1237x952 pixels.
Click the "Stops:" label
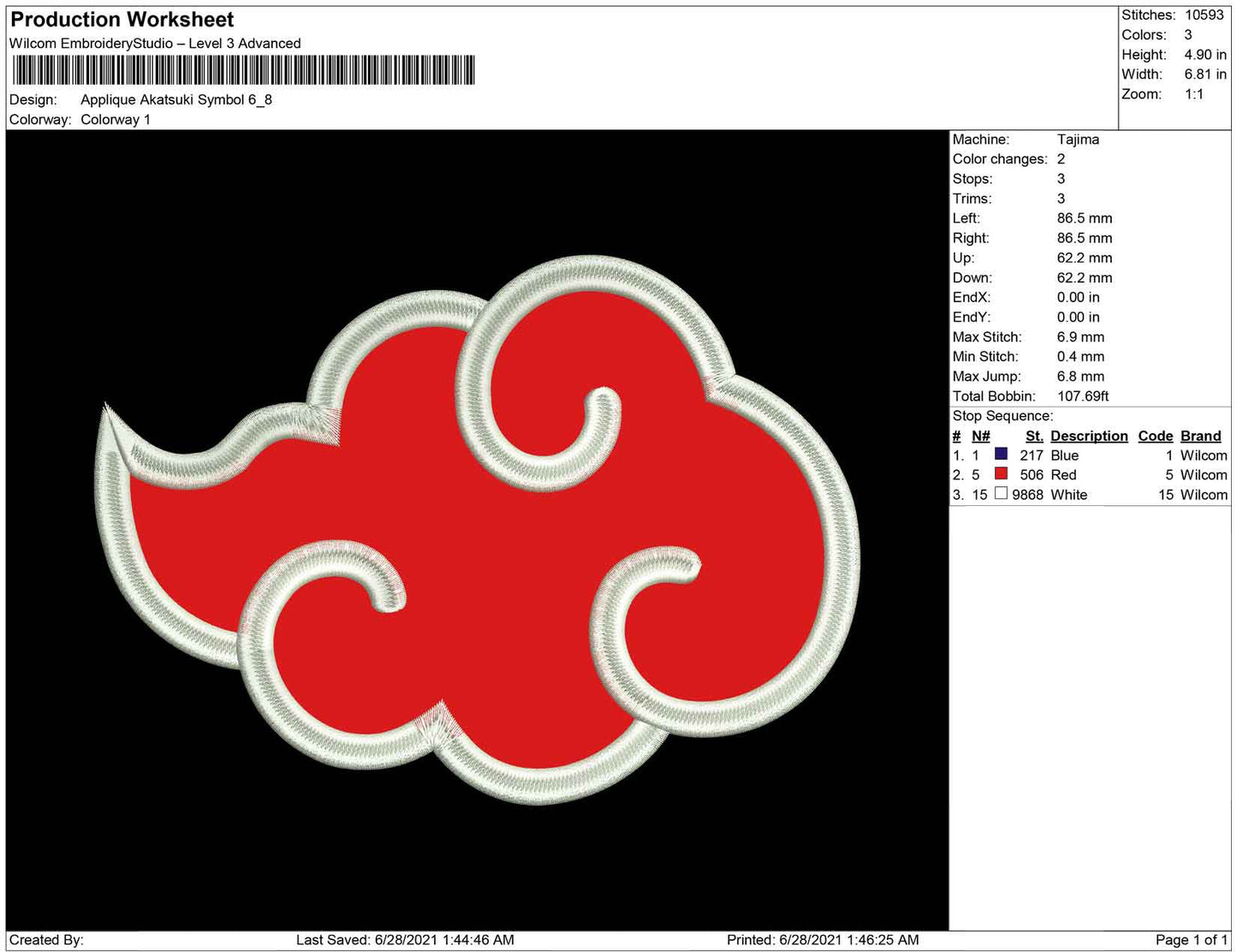point(972,179)
